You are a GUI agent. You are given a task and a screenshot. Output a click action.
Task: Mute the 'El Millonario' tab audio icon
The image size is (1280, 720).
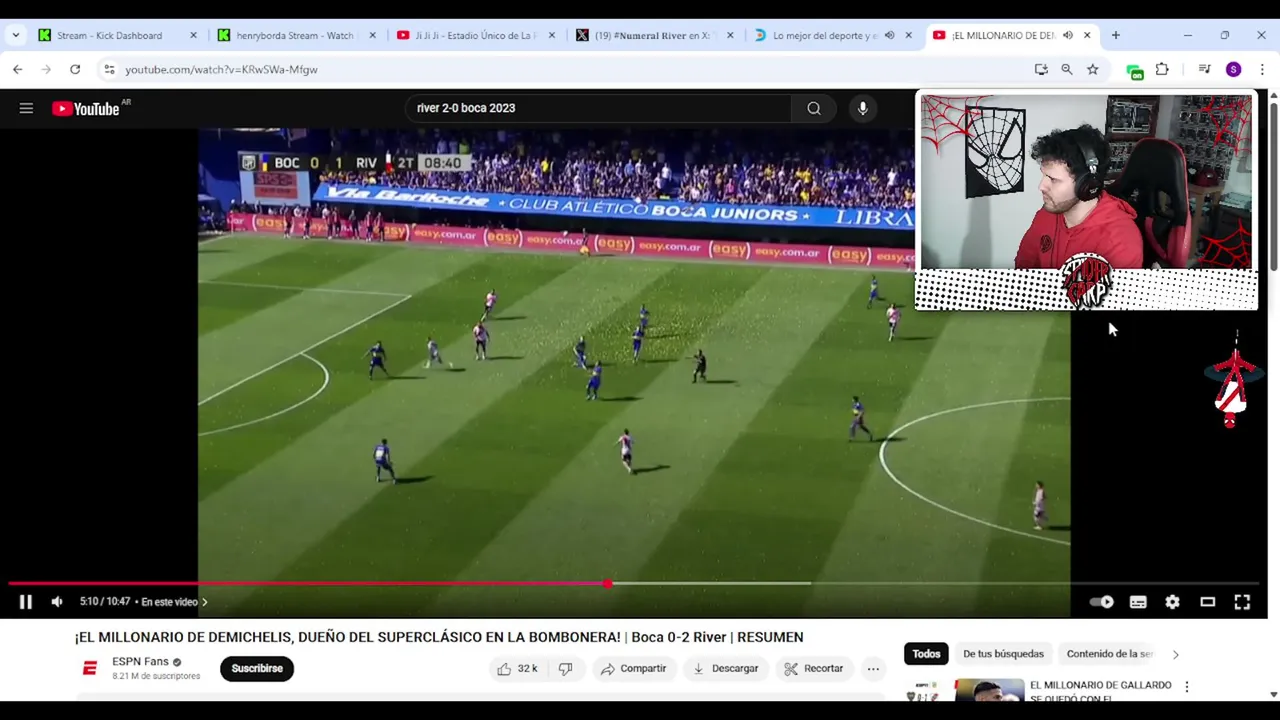coord(1068,35)
